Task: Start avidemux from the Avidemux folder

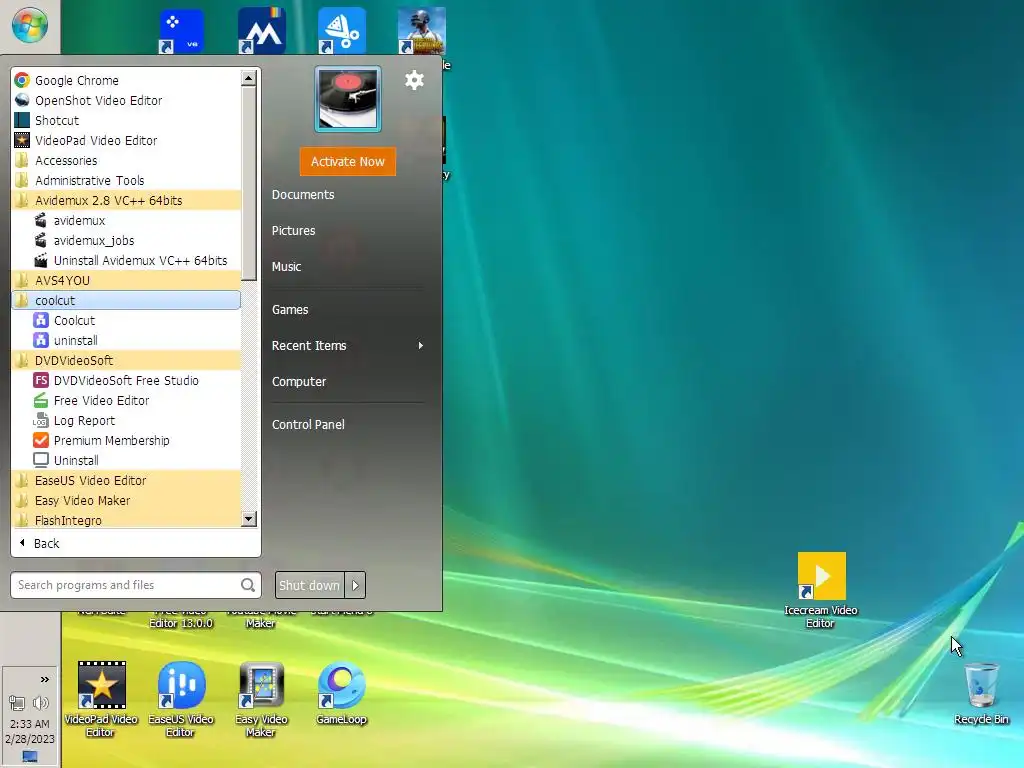Action: coord(127,221)
